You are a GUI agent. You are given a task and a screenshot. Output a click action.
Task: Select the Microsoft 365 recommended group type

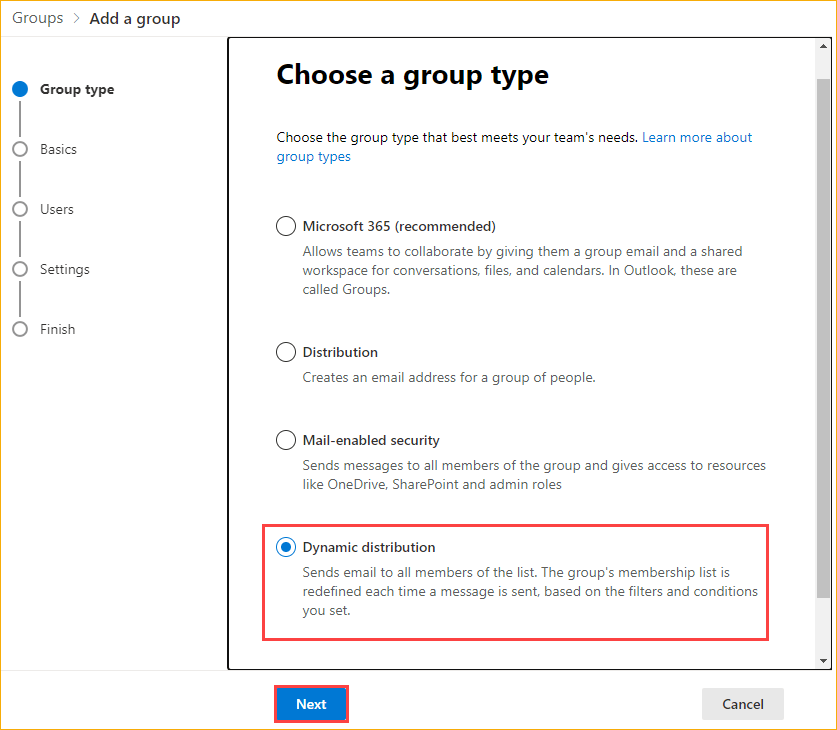click(286, 226)
